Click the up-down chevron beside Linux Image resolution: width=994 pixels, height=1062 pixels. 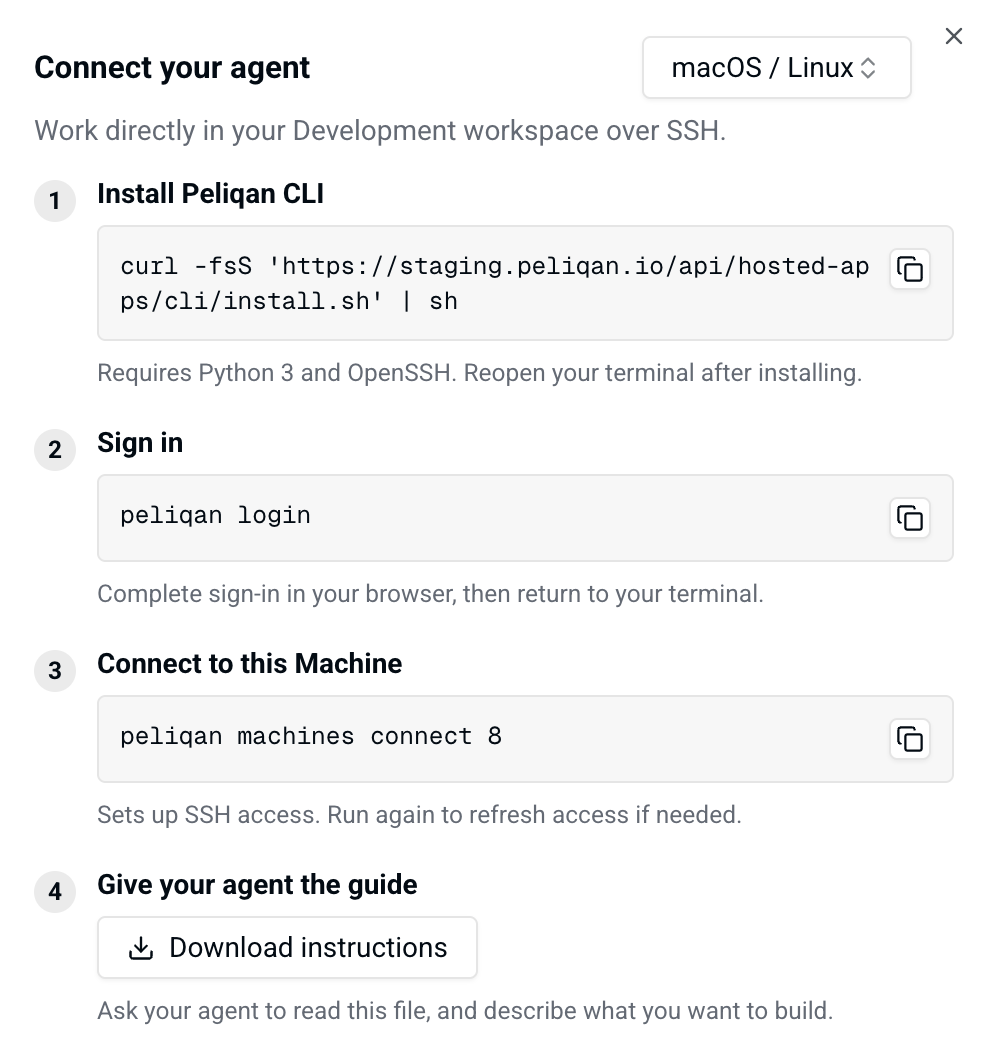click(x=868, y=68)
